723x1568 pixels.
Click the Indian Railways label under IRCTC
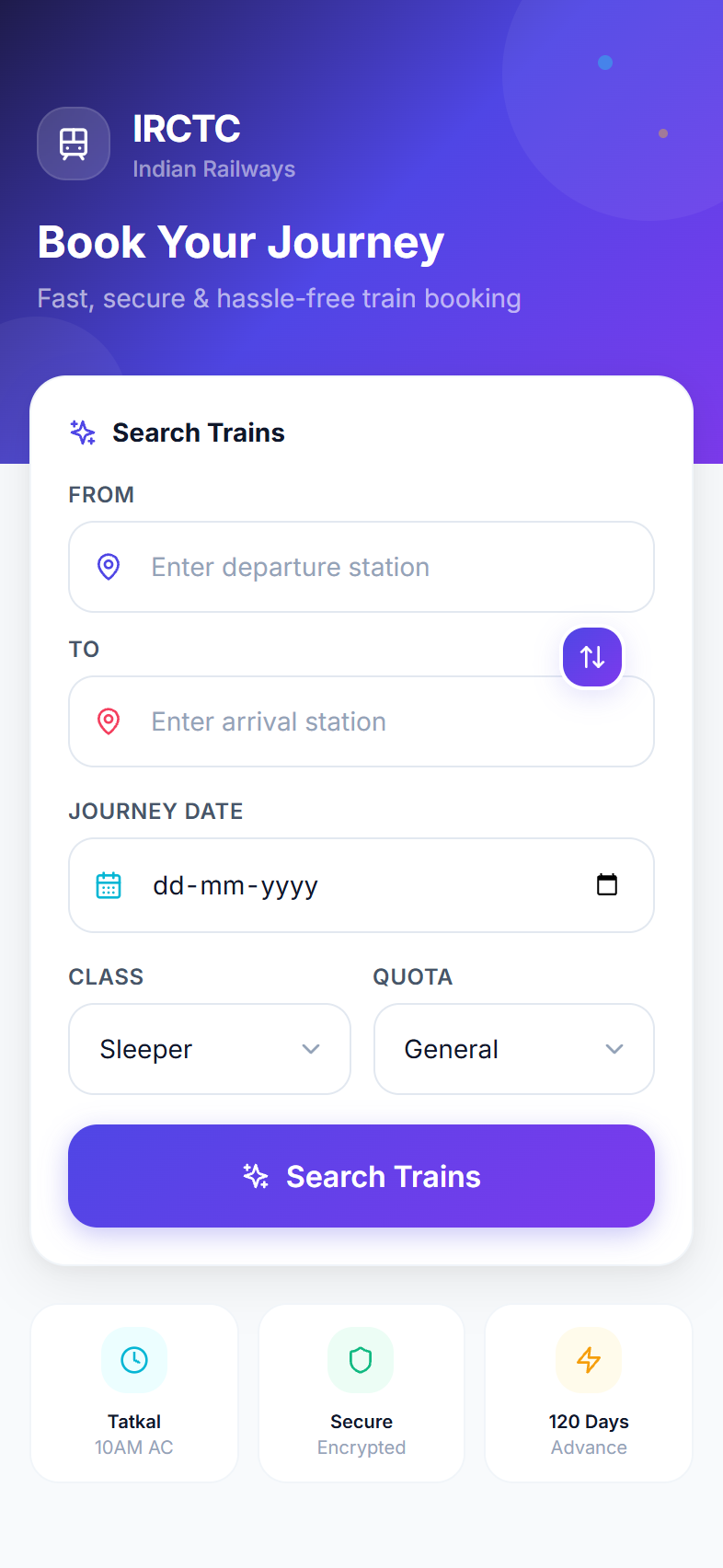(x=213, y=169)
